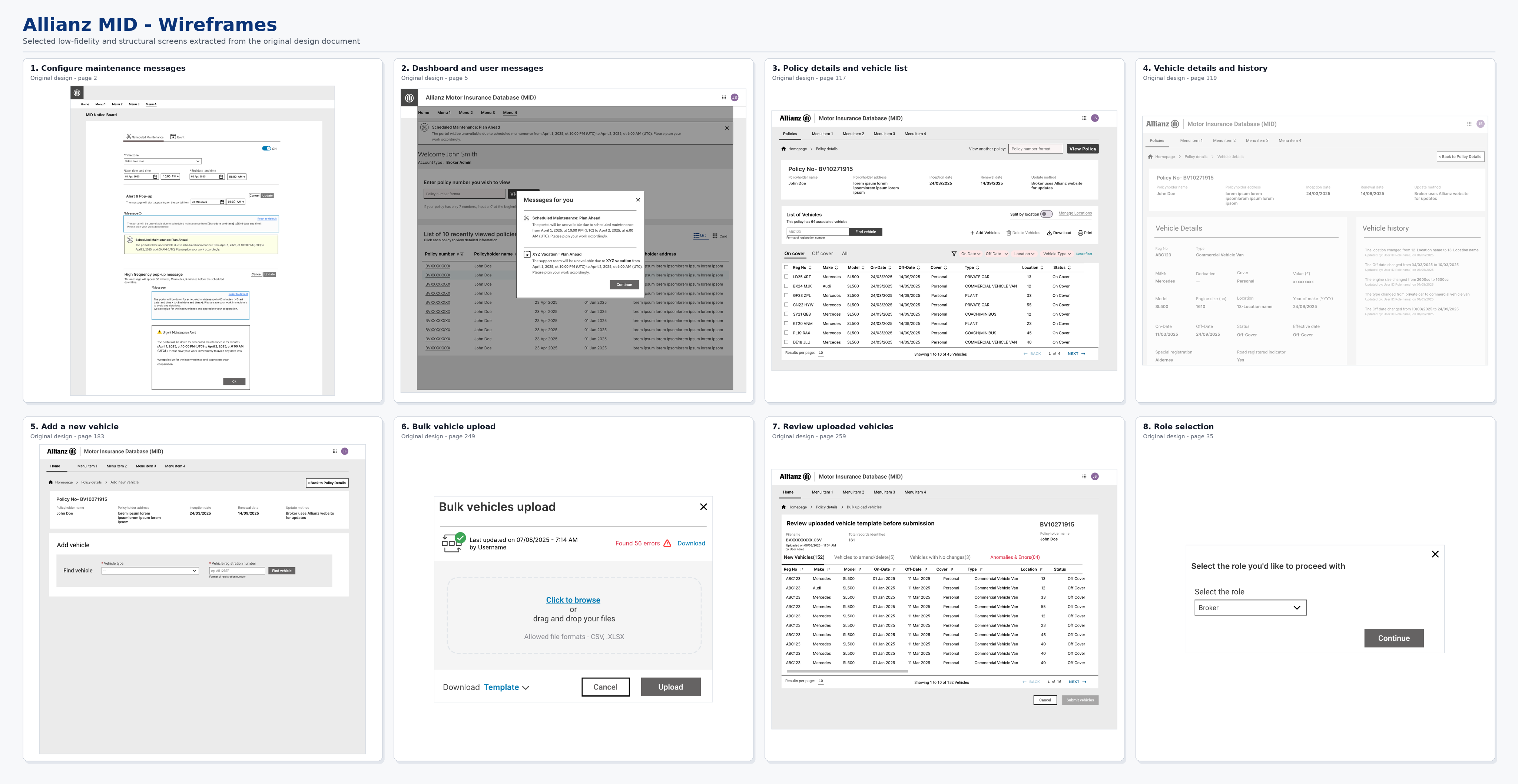
Task: Click the red warning icon next to Found 56 errors
Action: [x=667, y=544]
